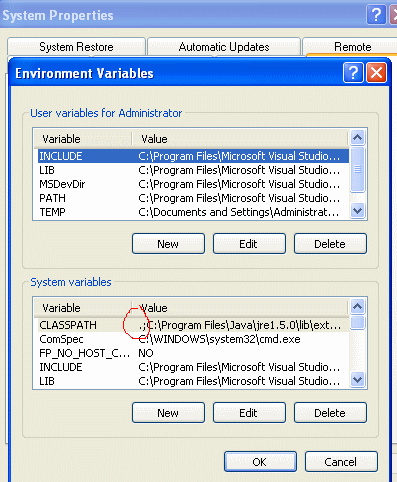Click New under system variables
Screen dimensions: 397x482
(x=168, y=413)
